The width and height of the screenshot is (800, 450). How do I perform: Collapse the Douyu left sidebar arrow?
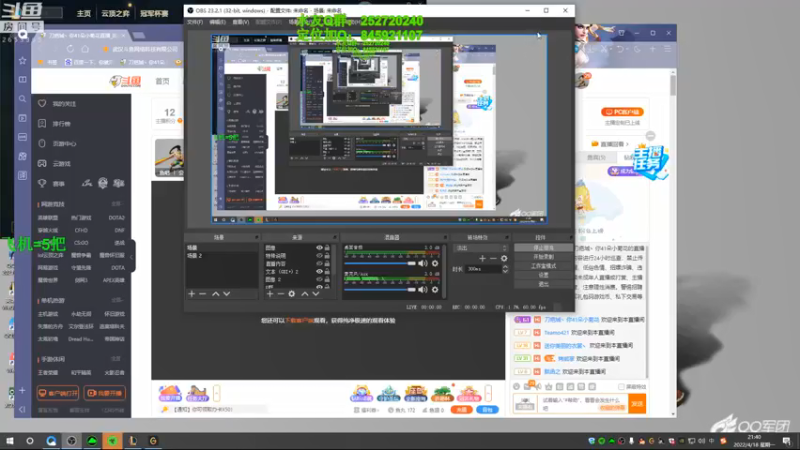[132, 257]
